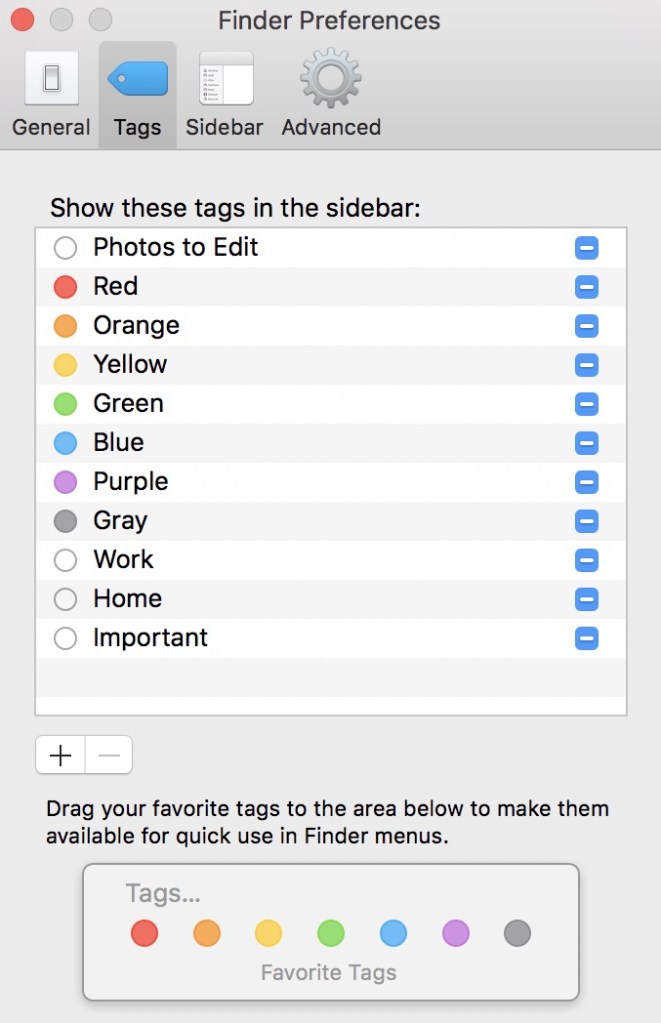Click the purple favorite tag circle

[x=455, y=934]
